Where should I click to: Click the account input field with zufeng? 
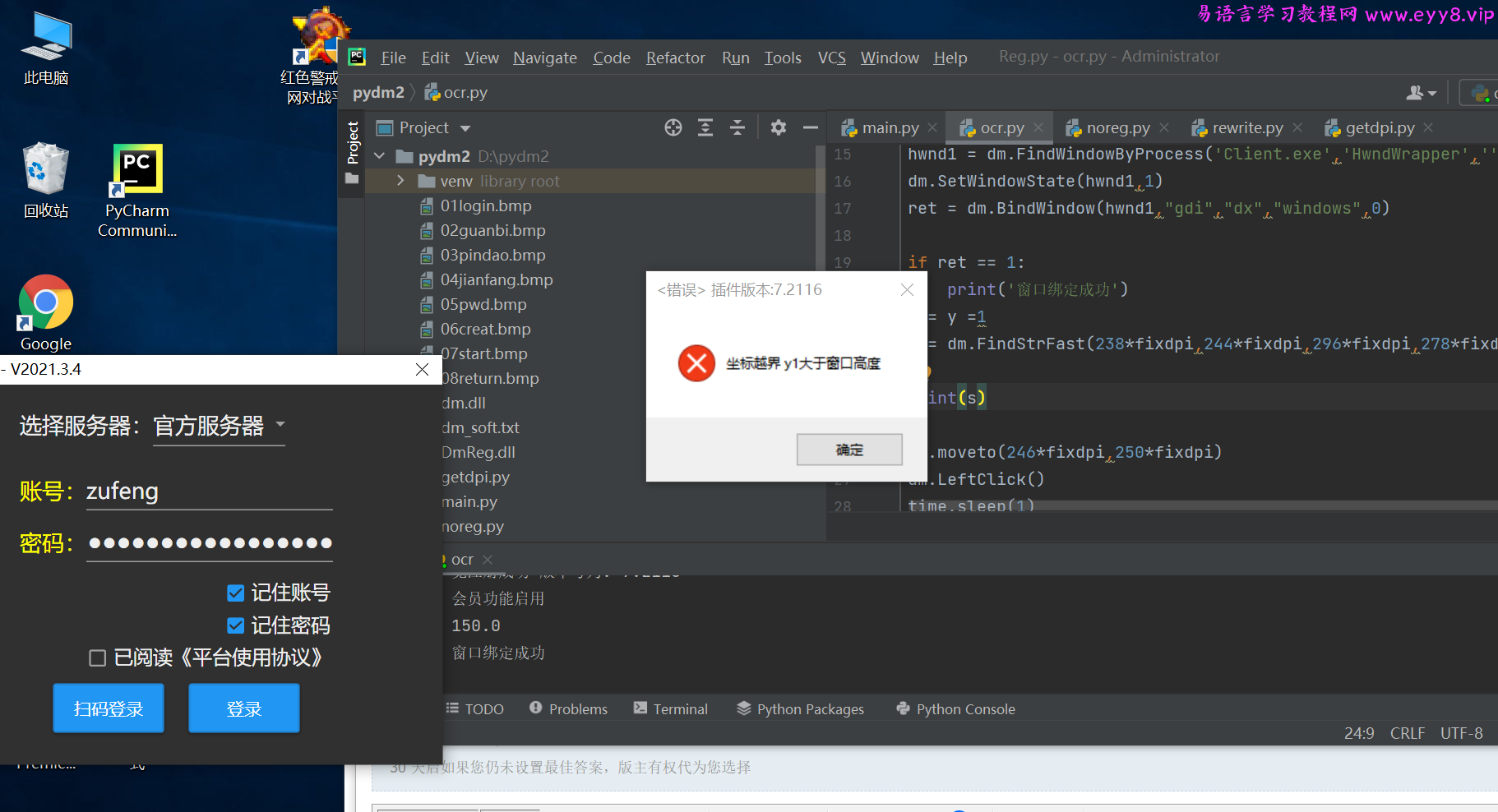coord(209,491)
